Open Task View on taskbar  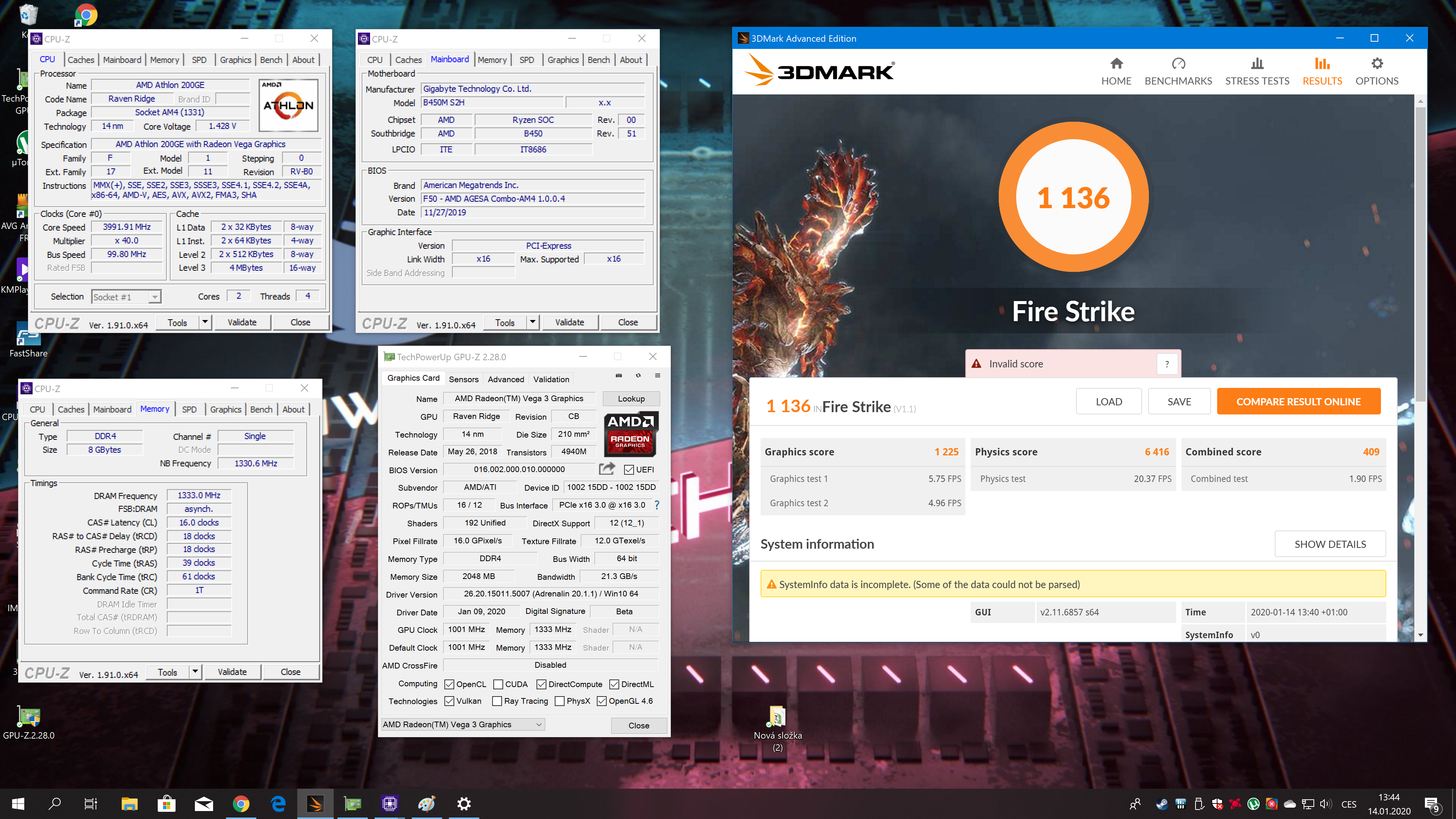point(91,803)
